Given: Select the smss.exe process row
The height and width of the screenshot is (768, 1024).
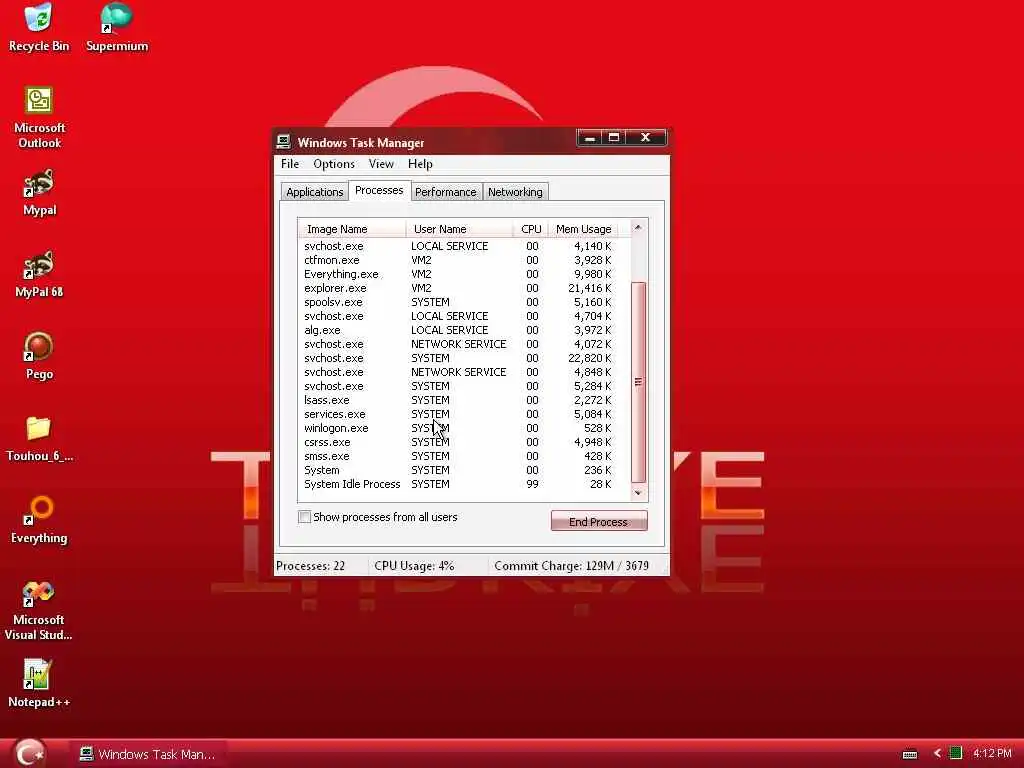Looking at the screenshot, I should pyautogui.click(x=458, y=456).
